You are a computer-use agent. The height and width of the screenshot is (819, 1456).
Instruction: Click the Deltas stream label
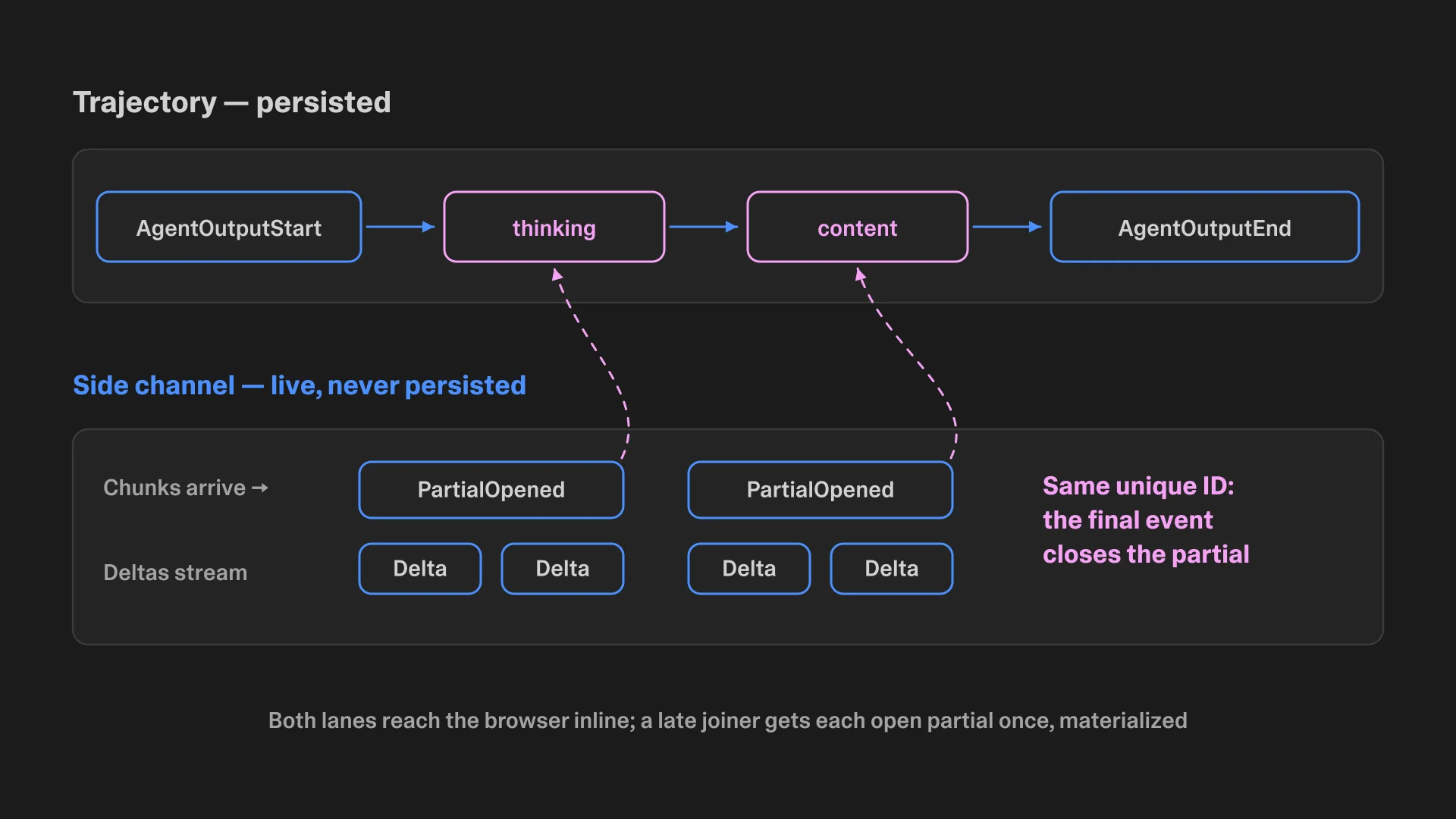tap(175, 573)
